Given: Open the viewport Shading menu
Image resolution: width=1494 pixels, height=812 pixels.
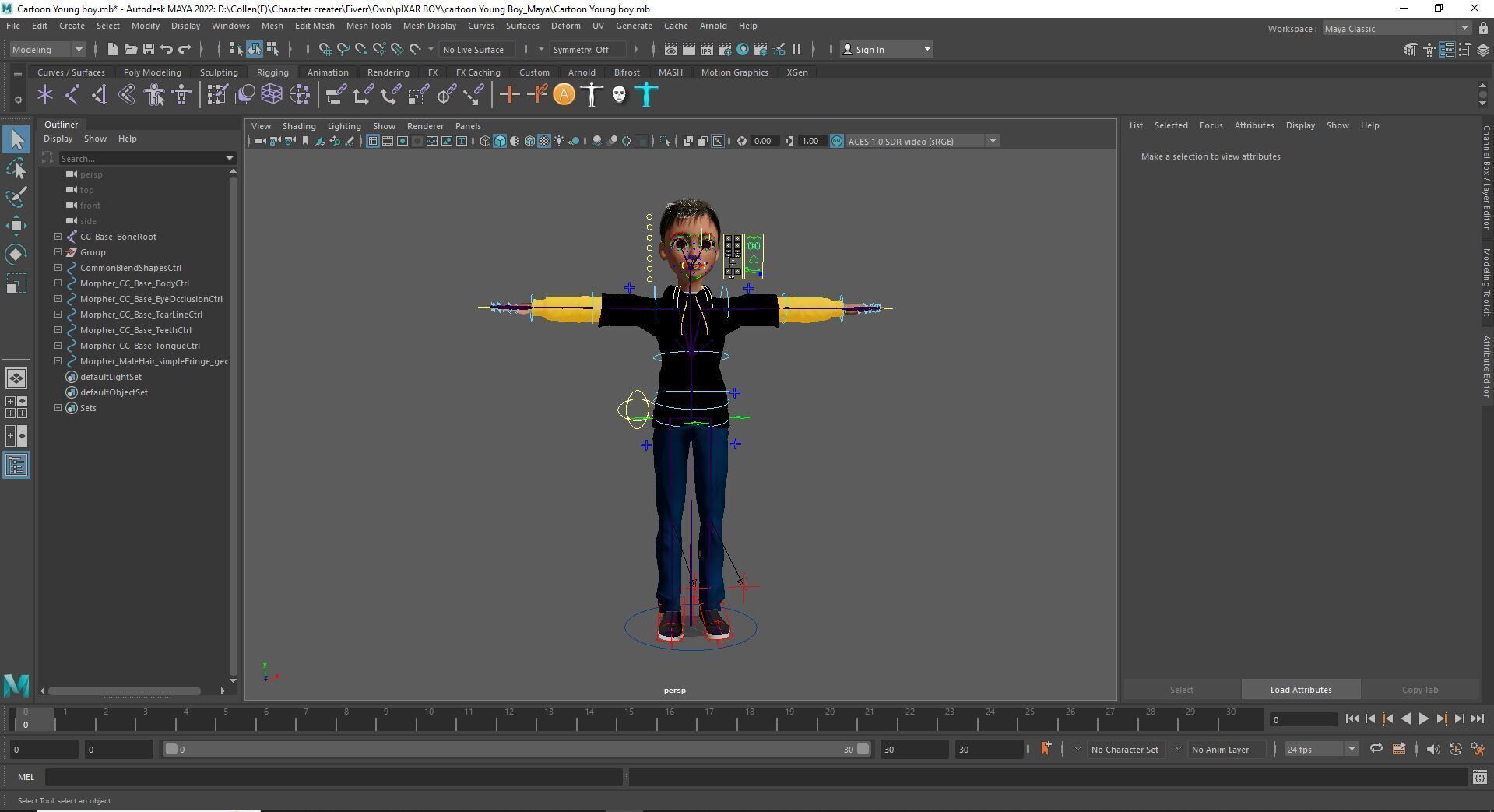Looking at the screenshot, I should click(299, 126).
